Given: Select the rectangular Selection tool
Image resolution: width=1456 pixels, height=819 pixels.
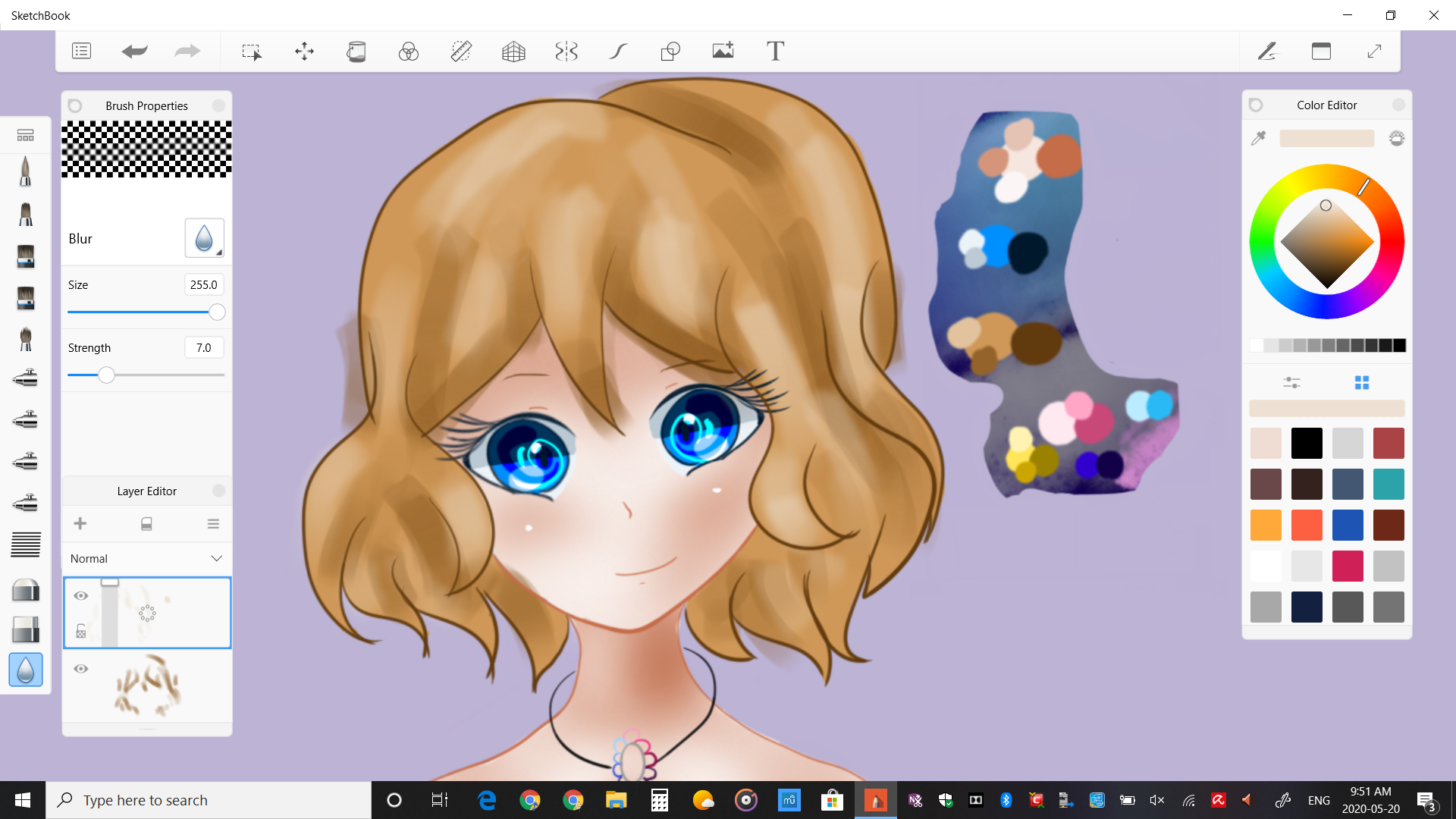Looking at the screenshot, I should point(251,52).
